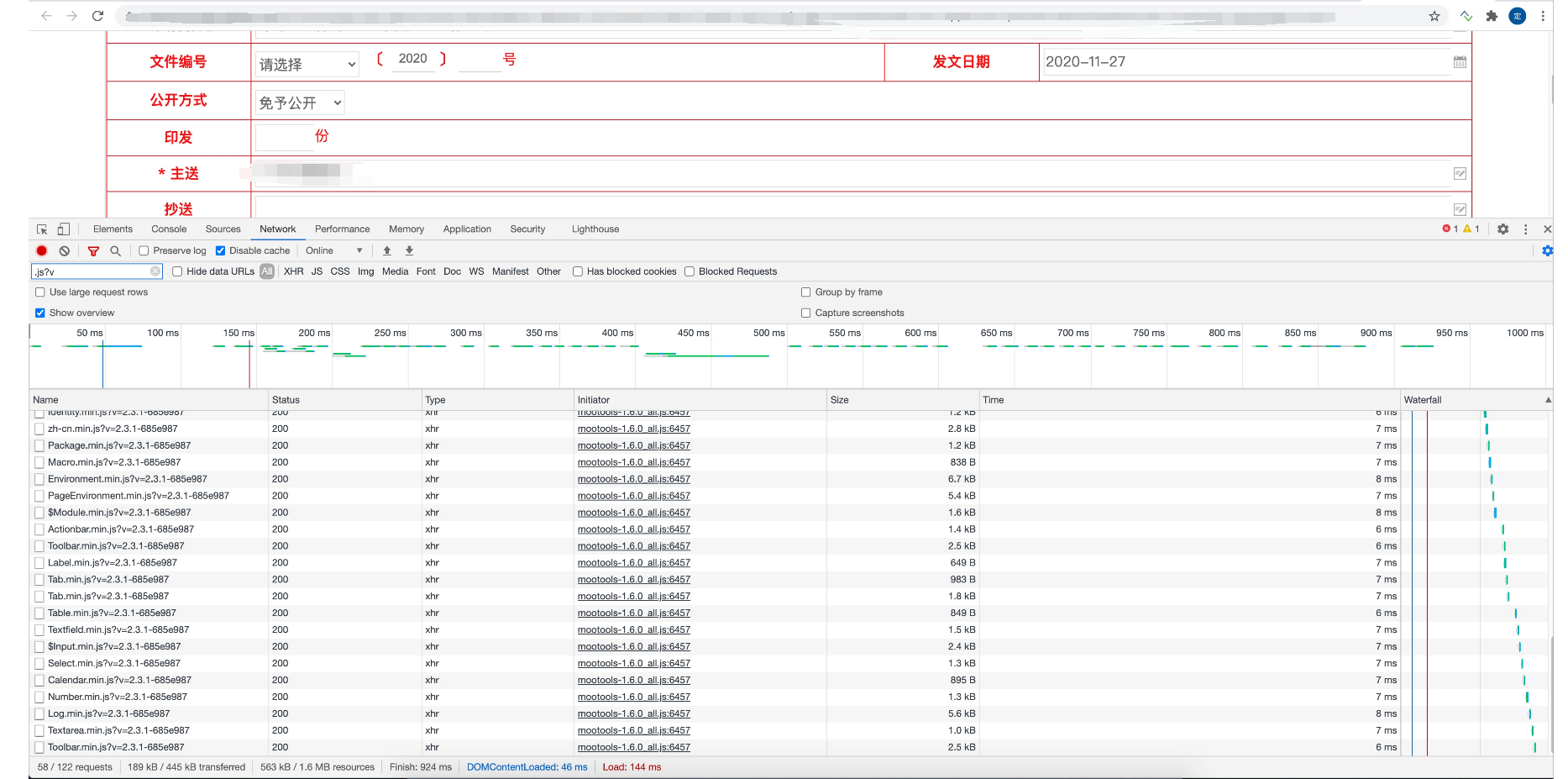The width and height of the screenshot is (1568, 779).
Task: Enable Has blocked cookies filter
Action: pyautogui.click(x=578, y=271)
